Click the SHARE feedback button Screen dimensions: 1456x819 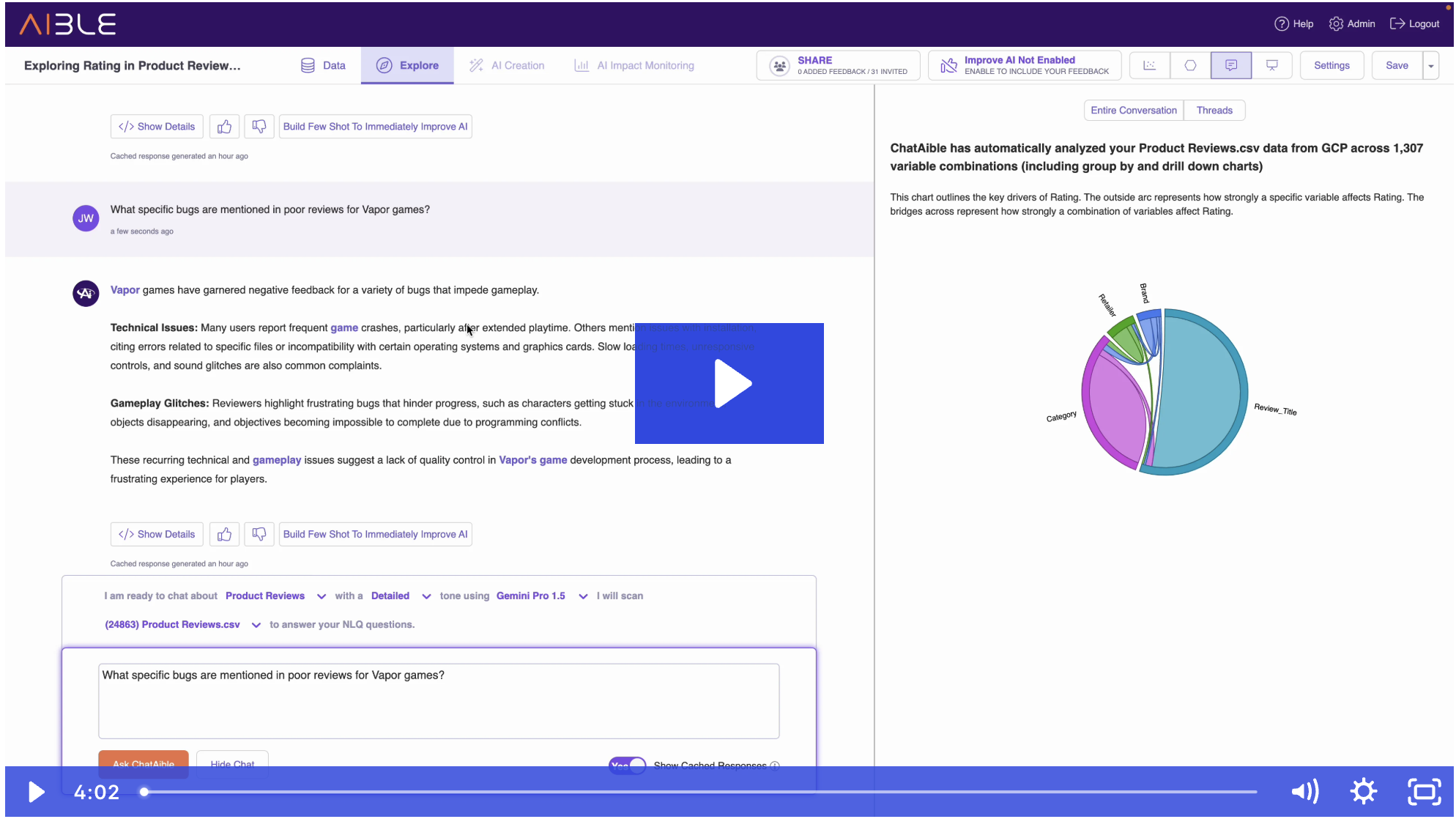tap(838, 65)
